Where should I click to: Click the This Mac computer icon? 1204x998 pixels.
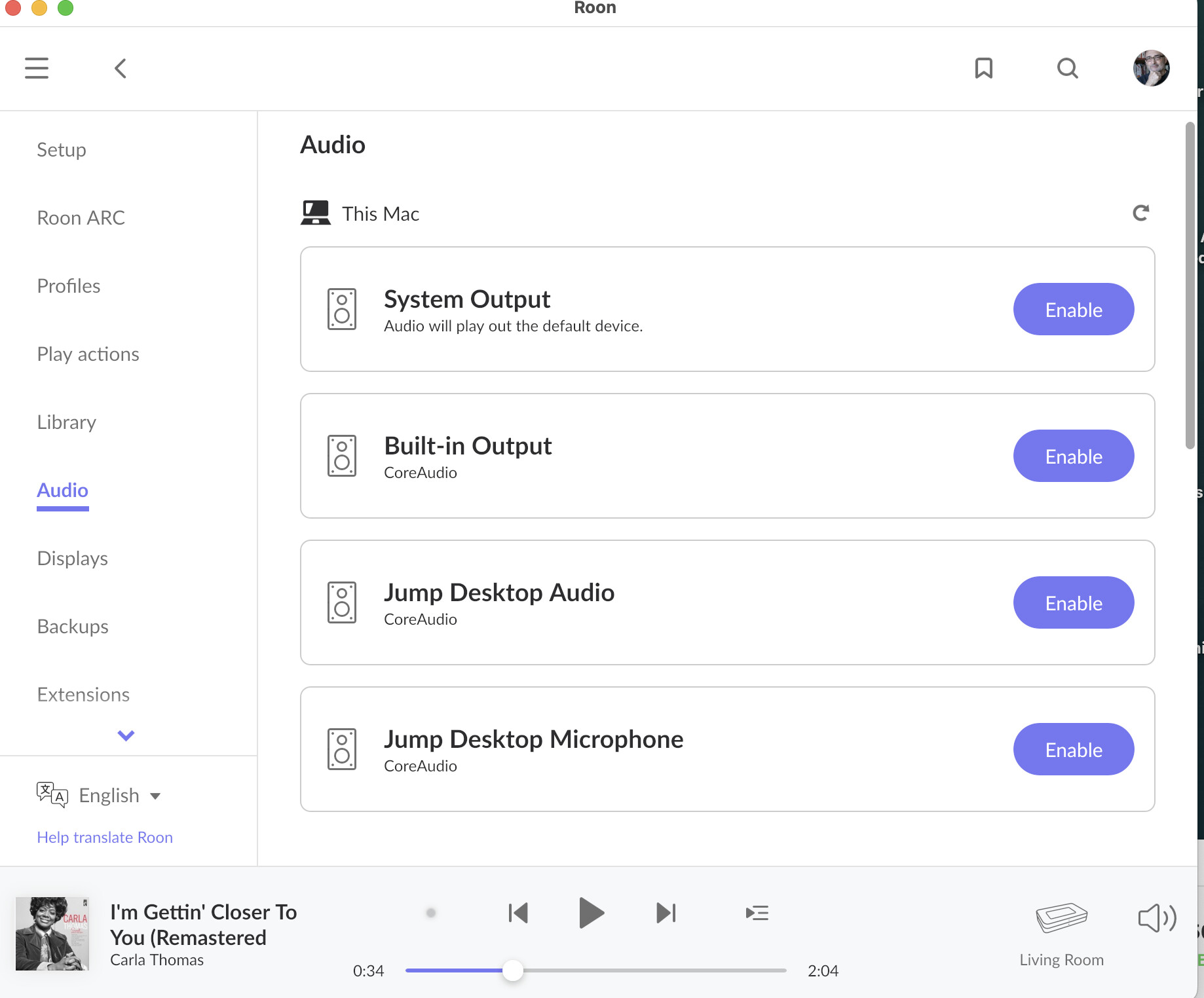316,213
